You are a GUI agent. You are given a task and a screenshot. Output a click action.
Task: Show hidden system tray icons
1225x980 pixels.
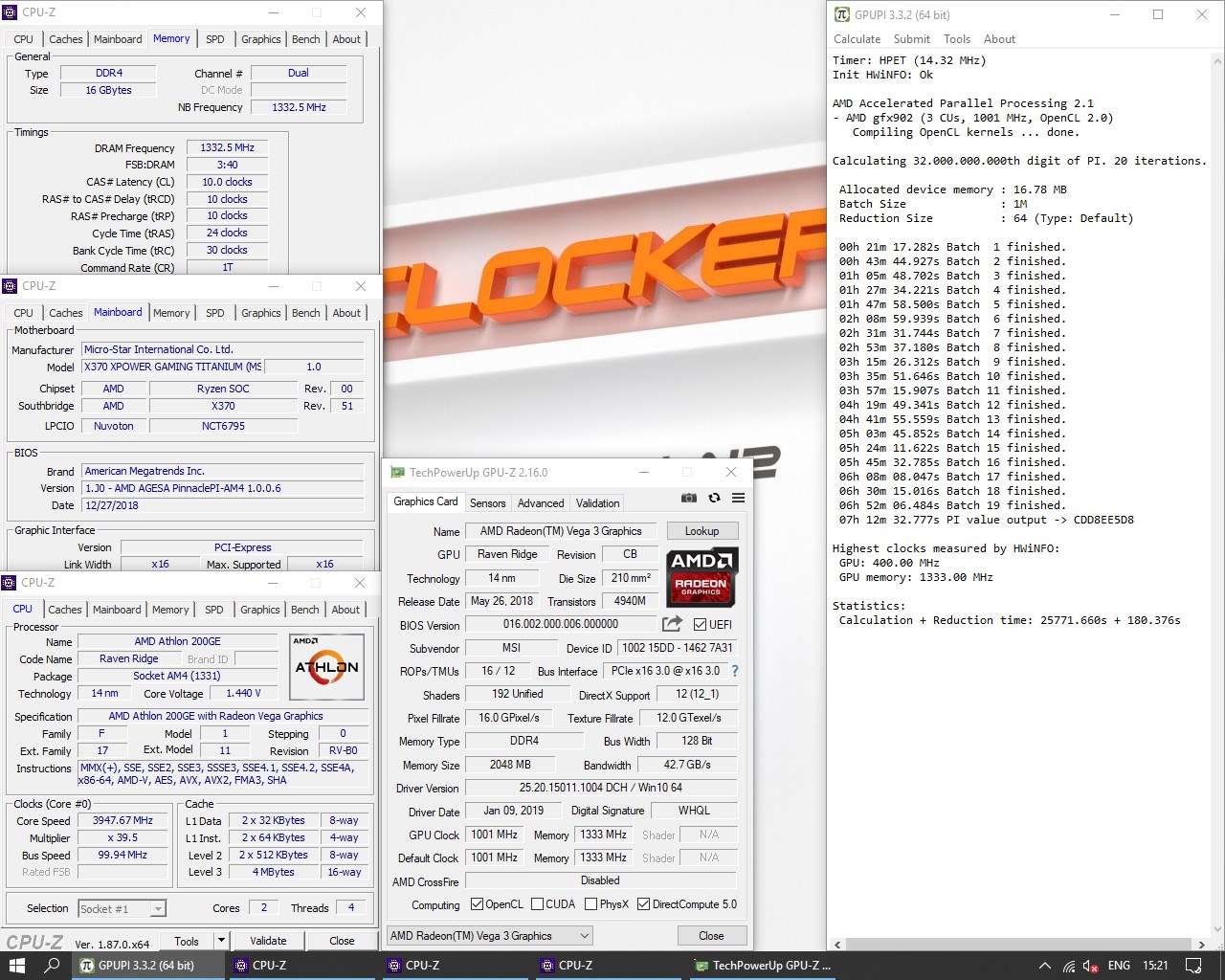point(1045,966)
